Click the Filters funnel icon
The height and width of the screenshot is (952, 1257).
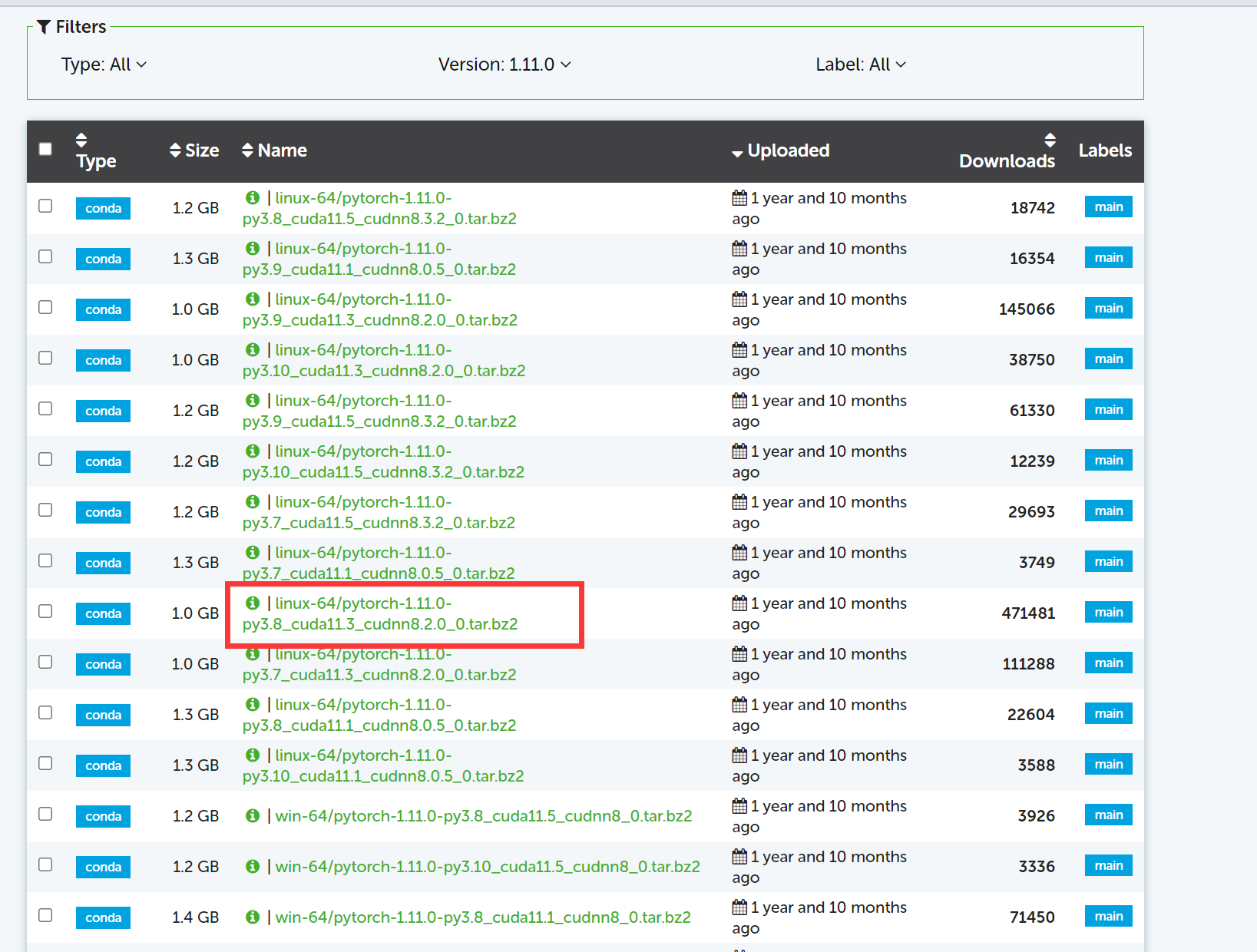pos(44,27)
